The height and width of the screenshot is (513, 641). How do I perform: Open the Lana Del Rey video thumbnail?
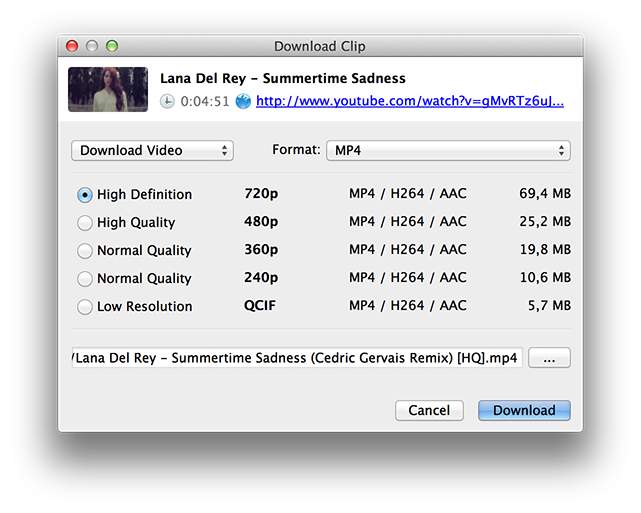click(108, 89)
